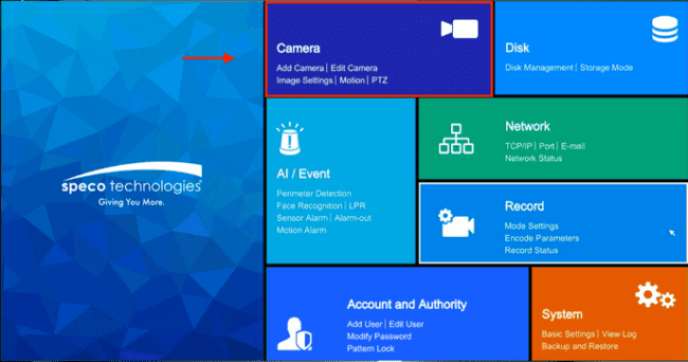Open Disk Management
The image size is (688, 362).
[539, 68]
